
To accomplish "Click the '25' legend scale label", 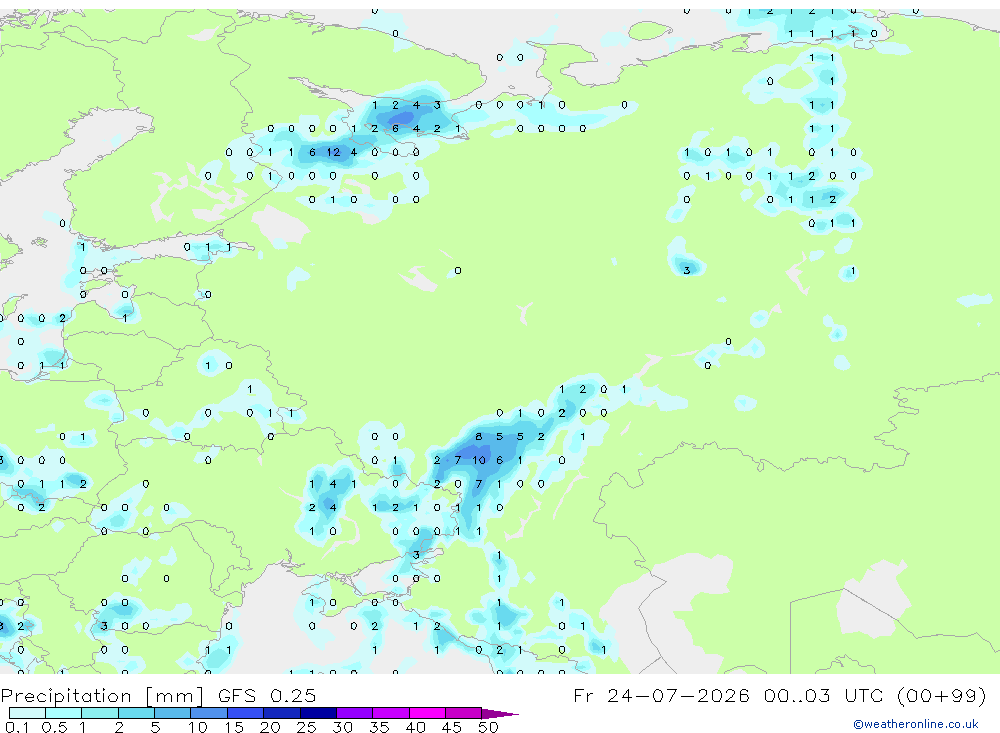I will pyautogui.click(x=307, y=727).
